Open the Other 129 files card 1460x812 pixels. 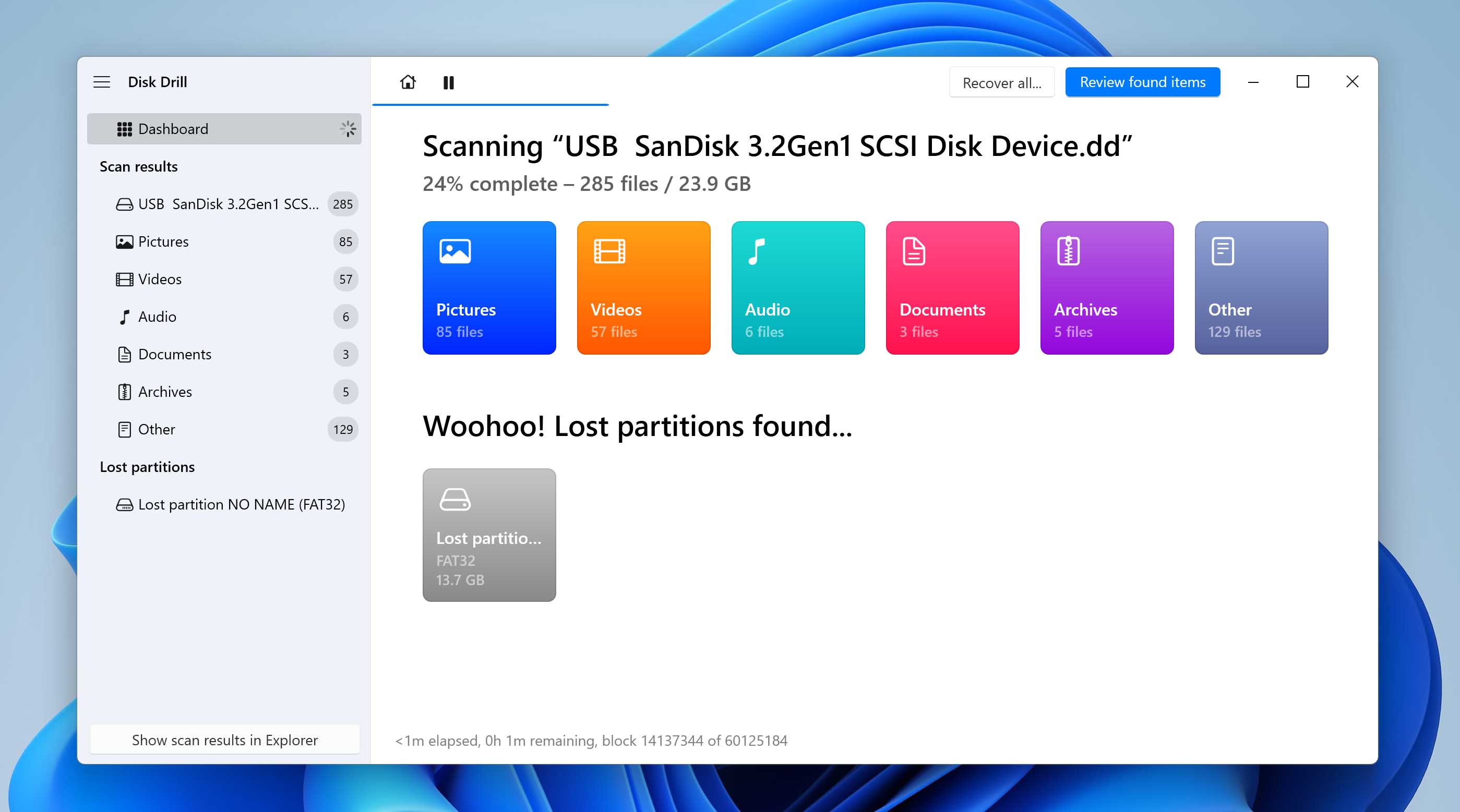pos(1261,288)
